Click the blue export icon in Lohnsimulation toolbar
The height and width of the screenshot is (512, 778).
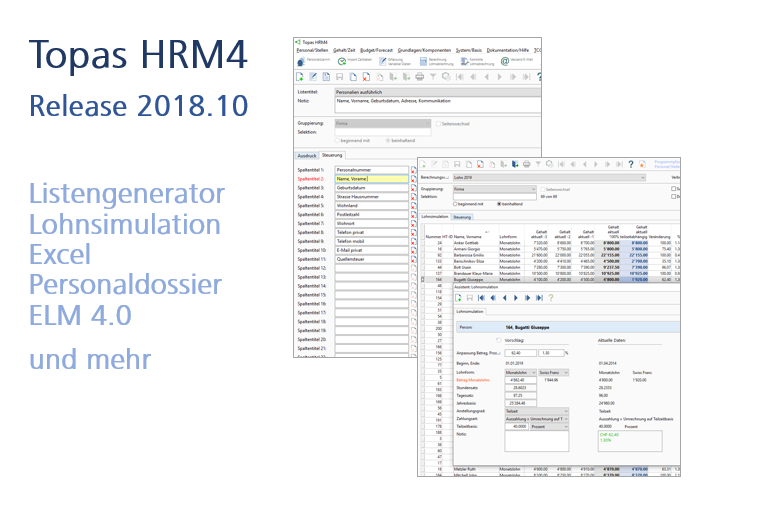pyautogui.click(x=515, y=164)
